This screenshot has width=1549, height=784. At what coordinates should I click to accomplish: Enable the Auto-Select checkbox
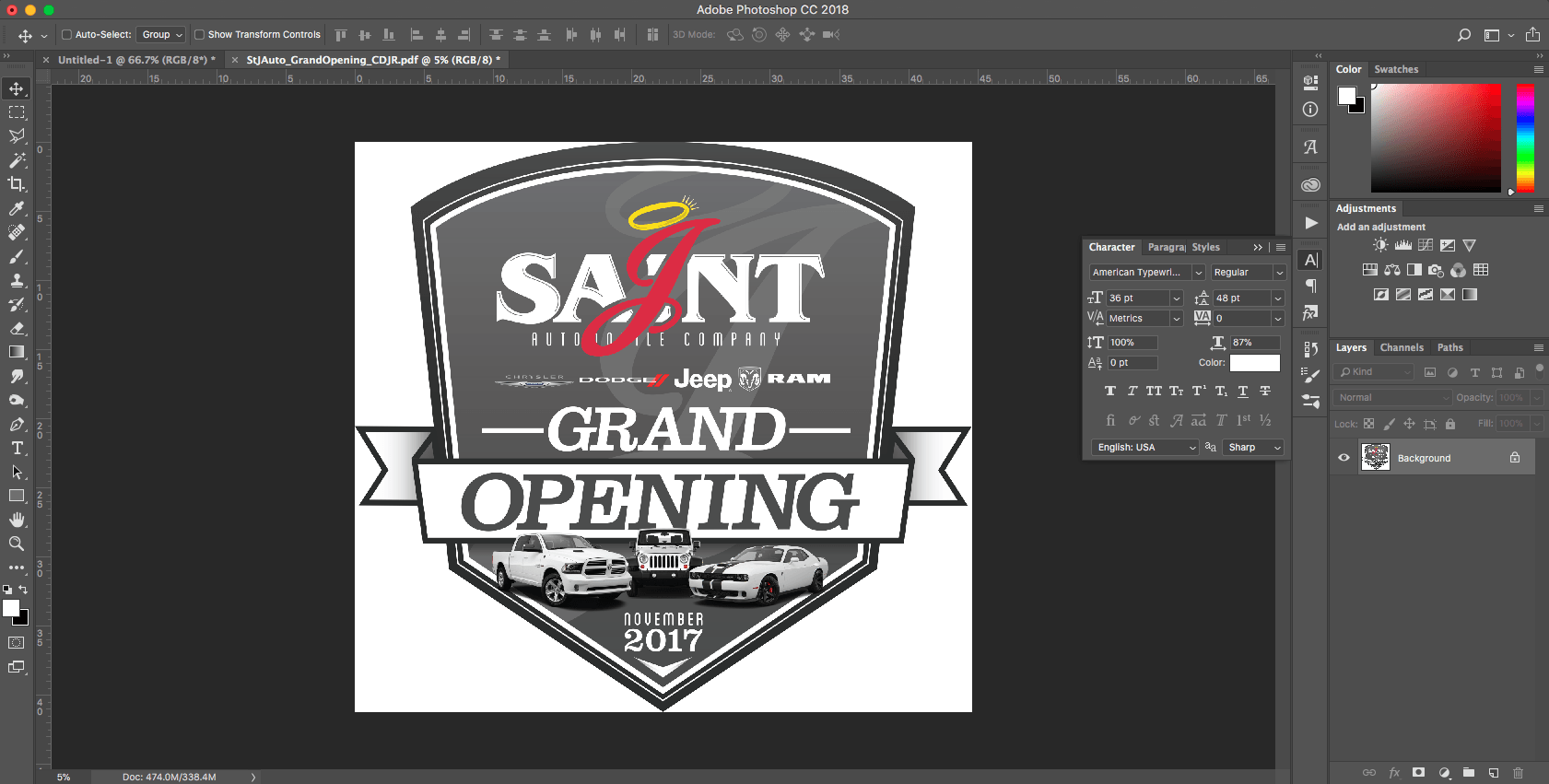(66, 35)
